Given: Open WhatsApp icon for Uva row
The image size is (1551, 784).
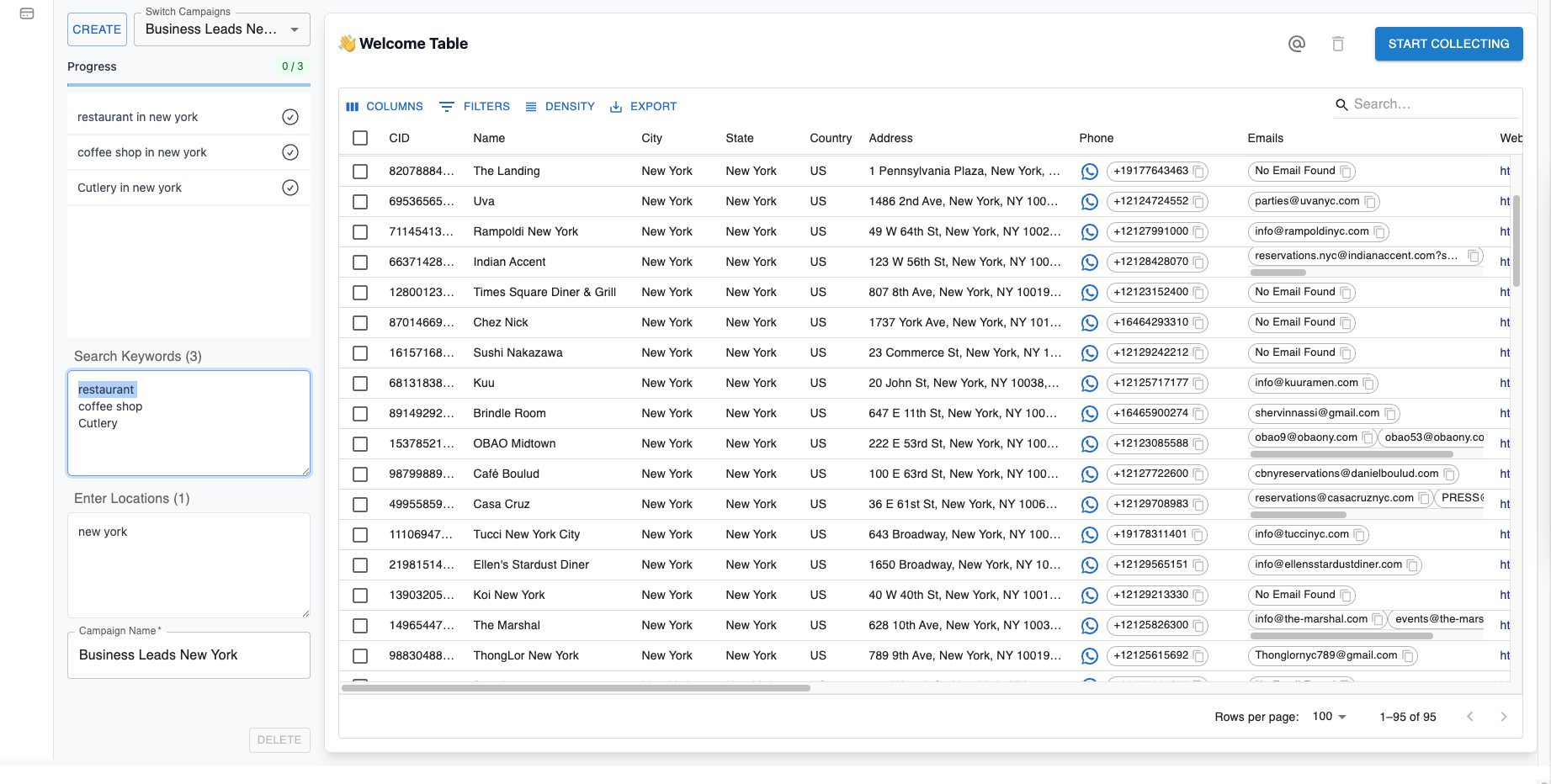Looking at the screenshot, I should [x=1090, y=202].
